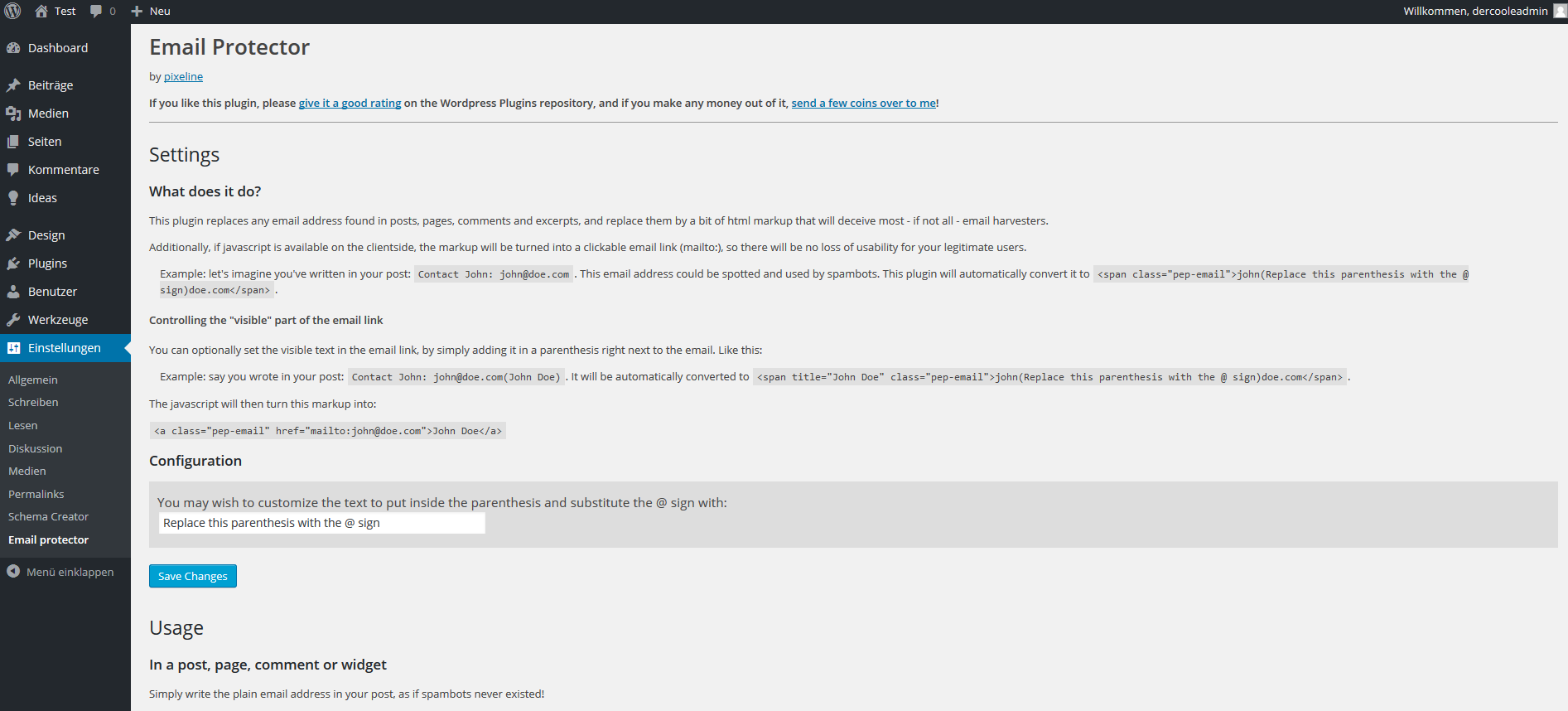Click the plus icon next to Neu
The image size is (1568, 711).
[137, 11]
